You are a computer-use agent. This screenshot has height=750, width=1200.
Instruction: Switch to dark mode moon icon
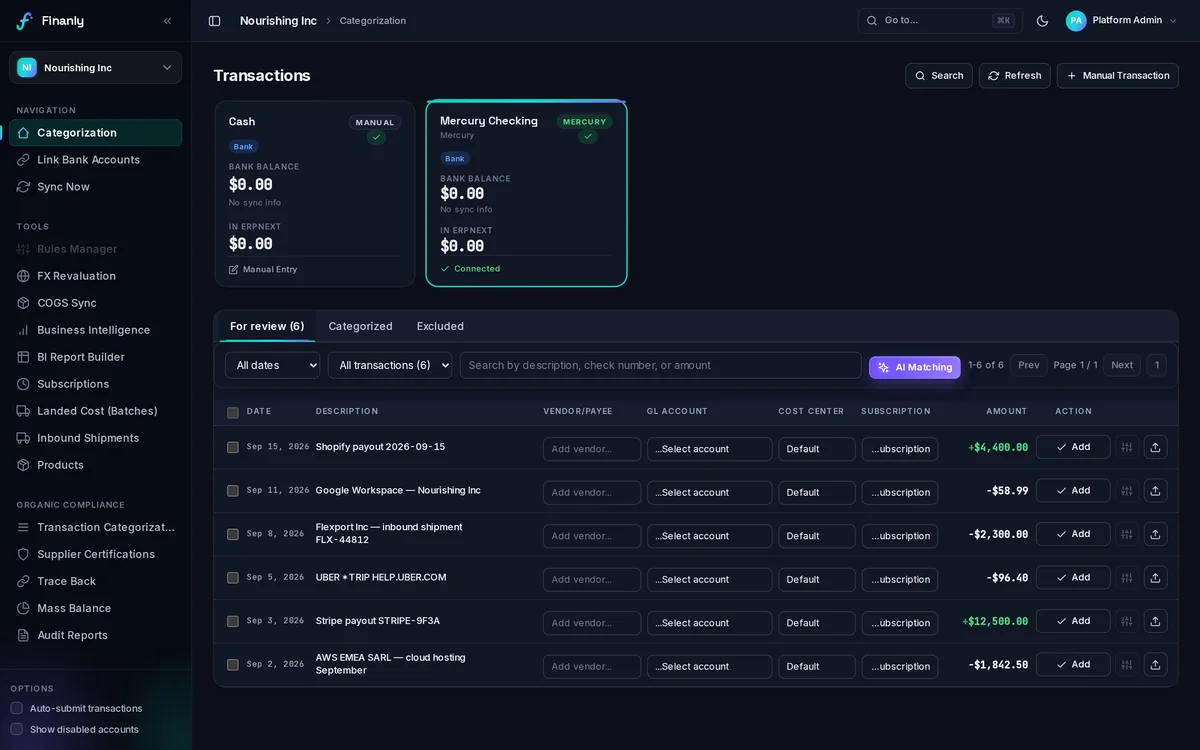pos(1042,21)
